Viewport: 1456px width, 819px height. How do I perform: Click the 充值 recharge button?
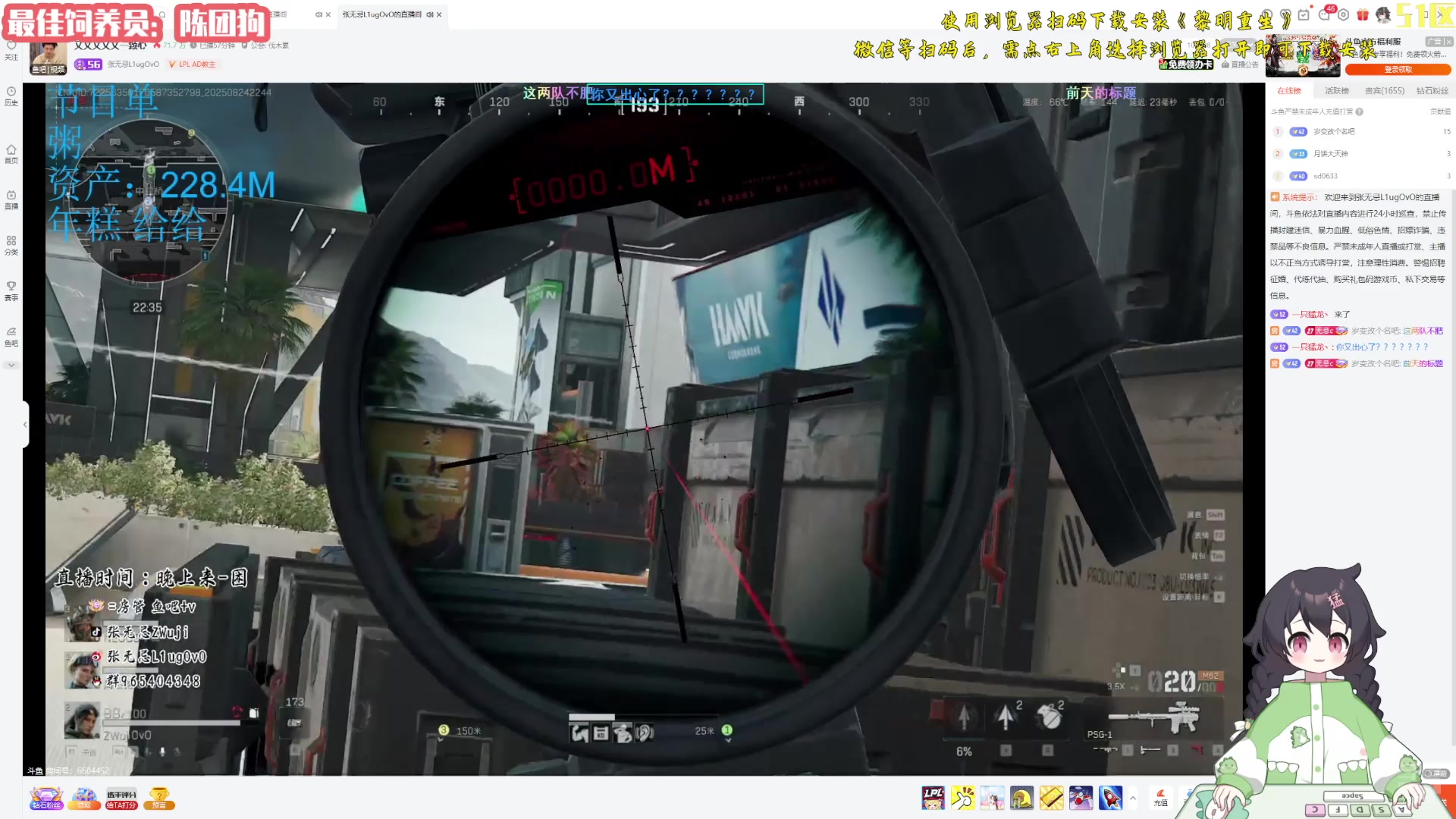1160,798
